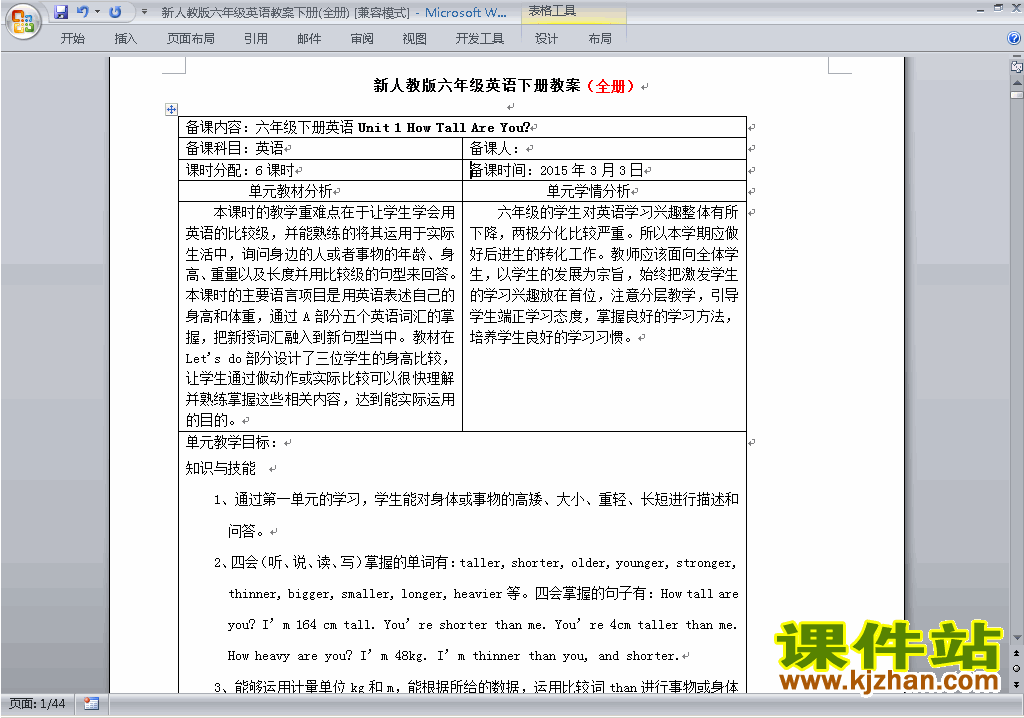
Task: Click the title text 新人教版六年级英语下册教案
Action: point(477,86)
